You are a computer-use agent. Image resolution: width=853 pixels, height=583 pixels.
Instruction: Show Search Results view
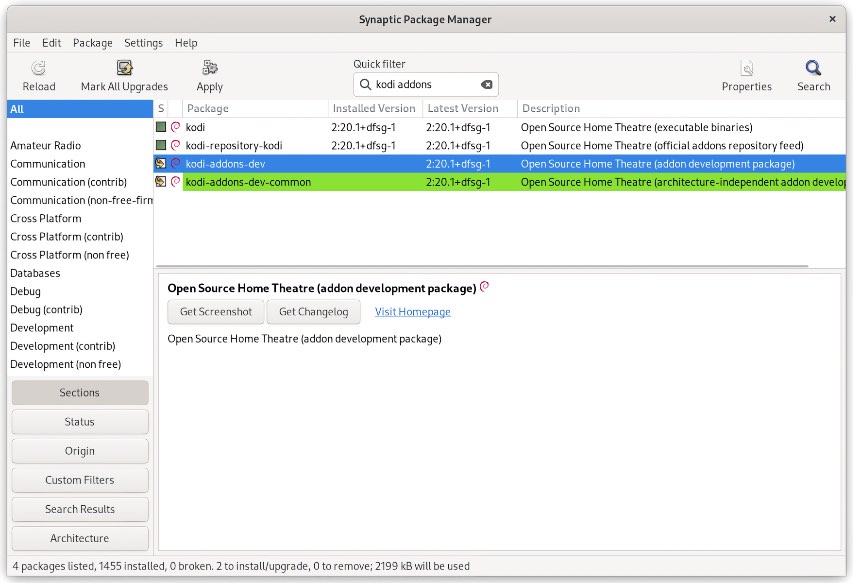tap(79, 509)
